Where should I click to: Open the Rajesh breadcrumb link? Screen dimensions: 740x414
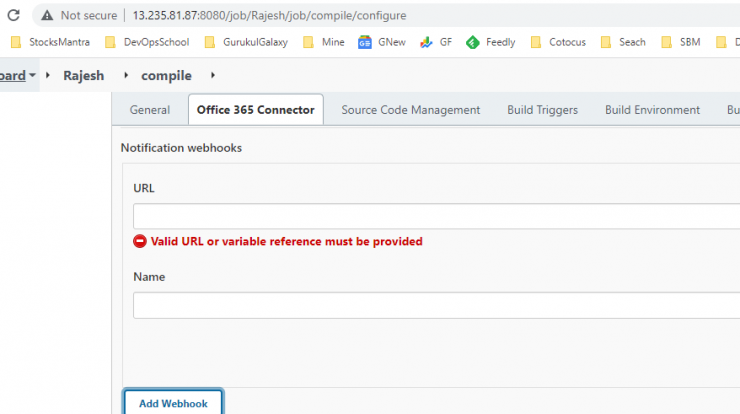[84, 76]
